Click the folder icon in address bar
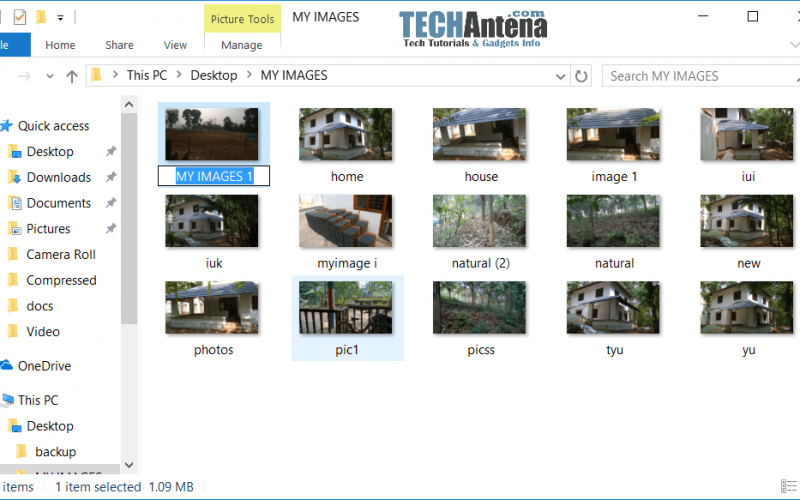 point(96,76)
